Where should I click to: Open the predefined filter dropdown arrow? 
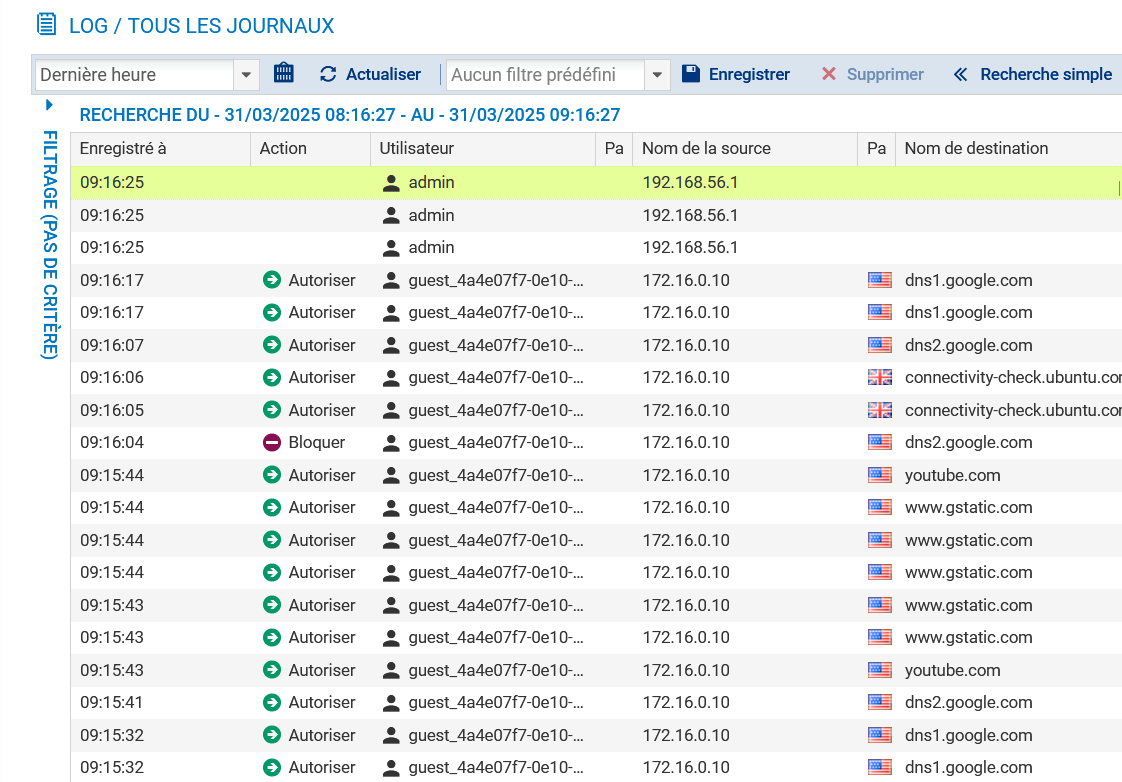coord(657,75)
